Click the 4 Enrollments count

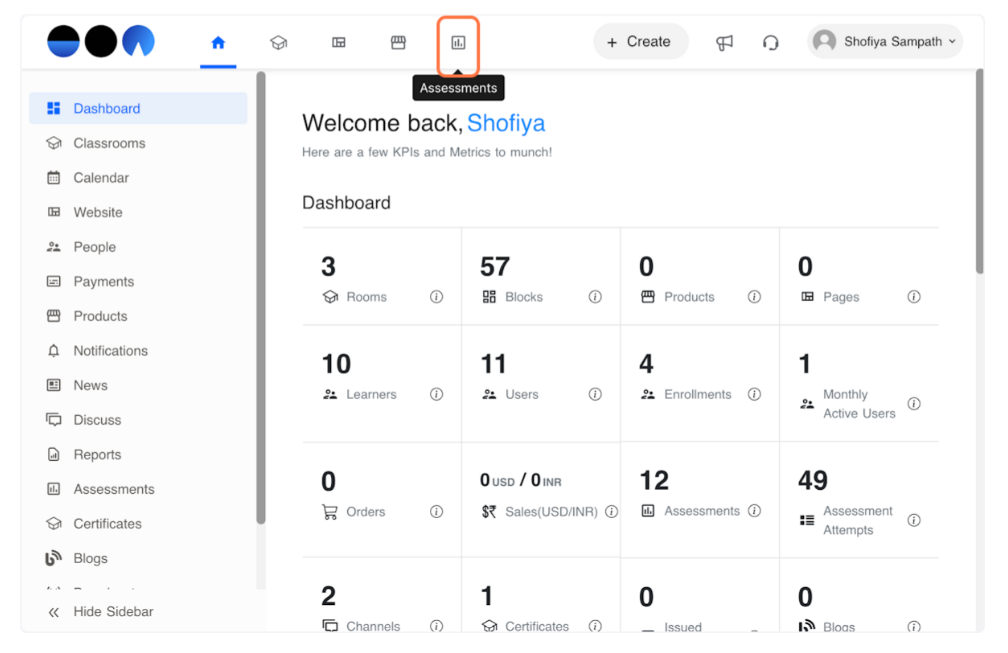coord(647,364)
